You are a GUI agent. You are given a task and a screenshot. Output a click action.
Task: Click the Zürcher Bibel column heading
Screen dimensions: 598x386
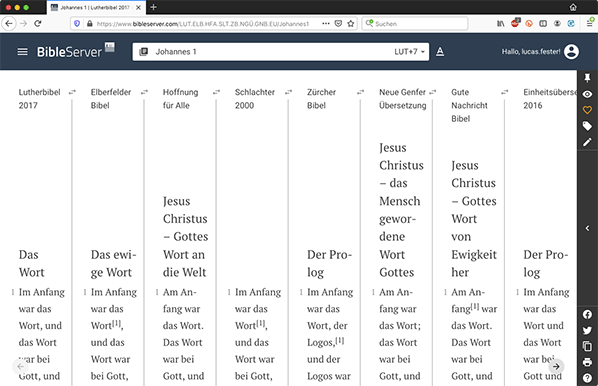click(x=322, y=99)
